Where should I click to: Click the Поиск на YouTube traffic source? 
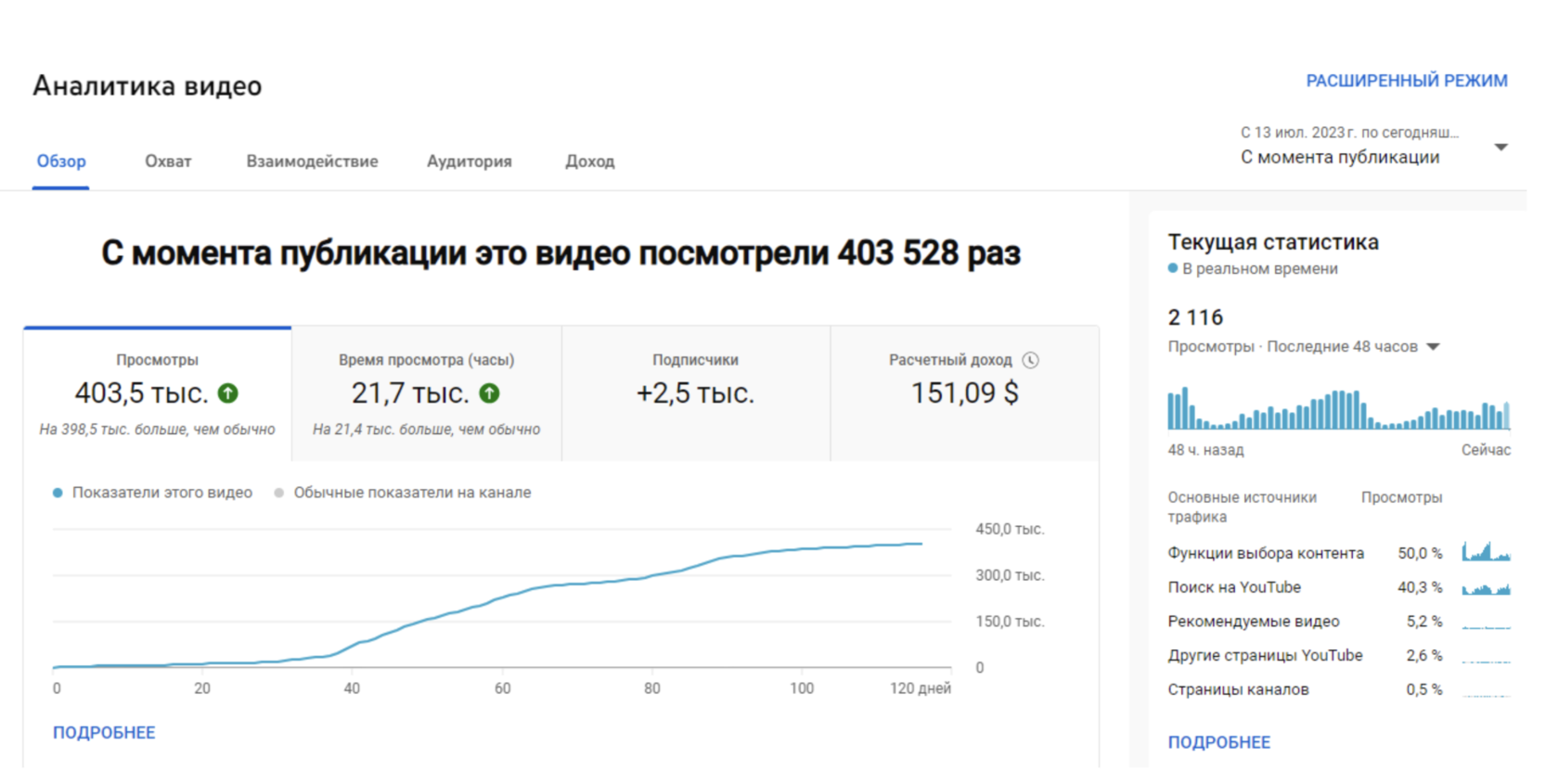1234,587
